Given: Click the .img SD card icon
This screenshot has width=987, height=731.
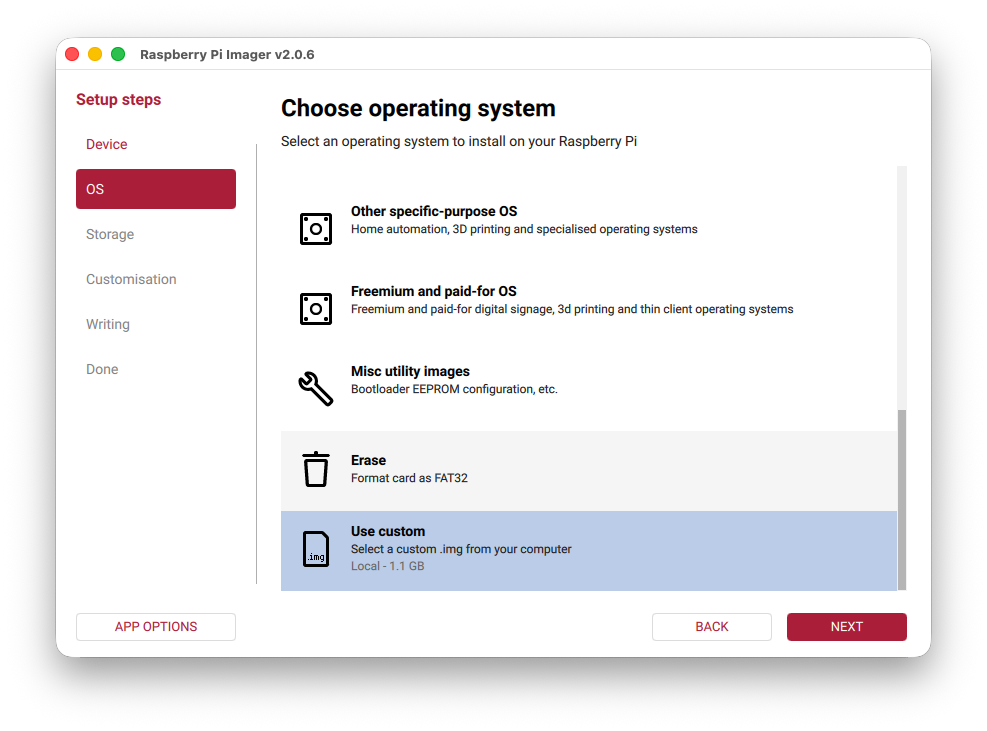Looking at the screenshot, I should tap(316, 549).
